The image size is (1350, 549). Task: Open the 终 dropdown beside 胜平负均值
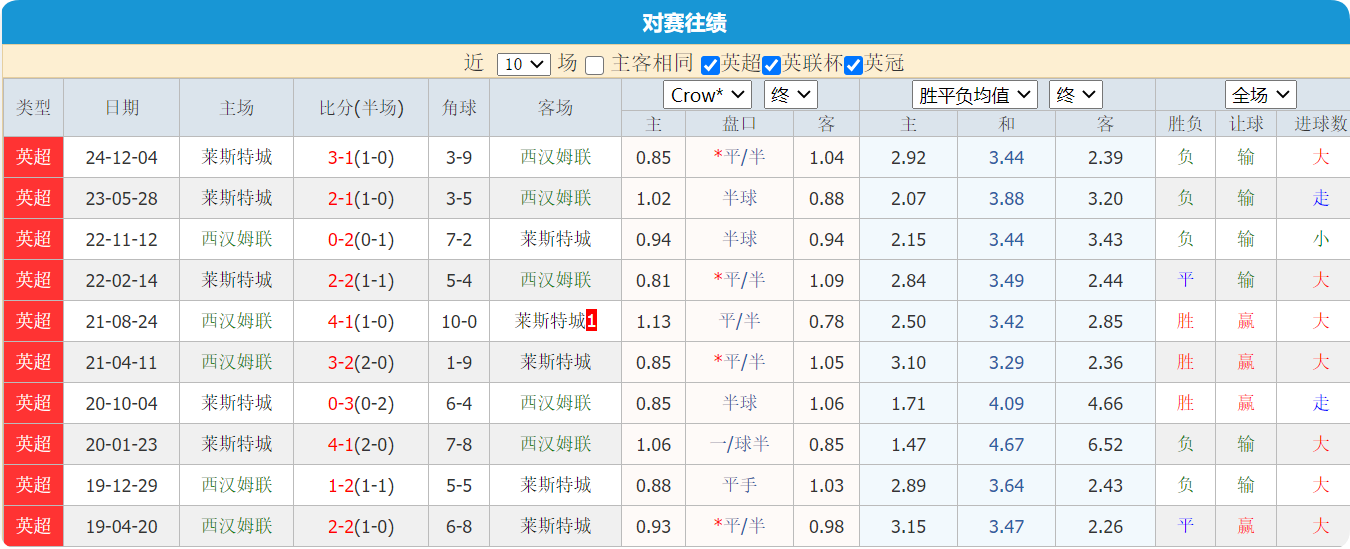pyautogui.click(x=1076, y=95)
